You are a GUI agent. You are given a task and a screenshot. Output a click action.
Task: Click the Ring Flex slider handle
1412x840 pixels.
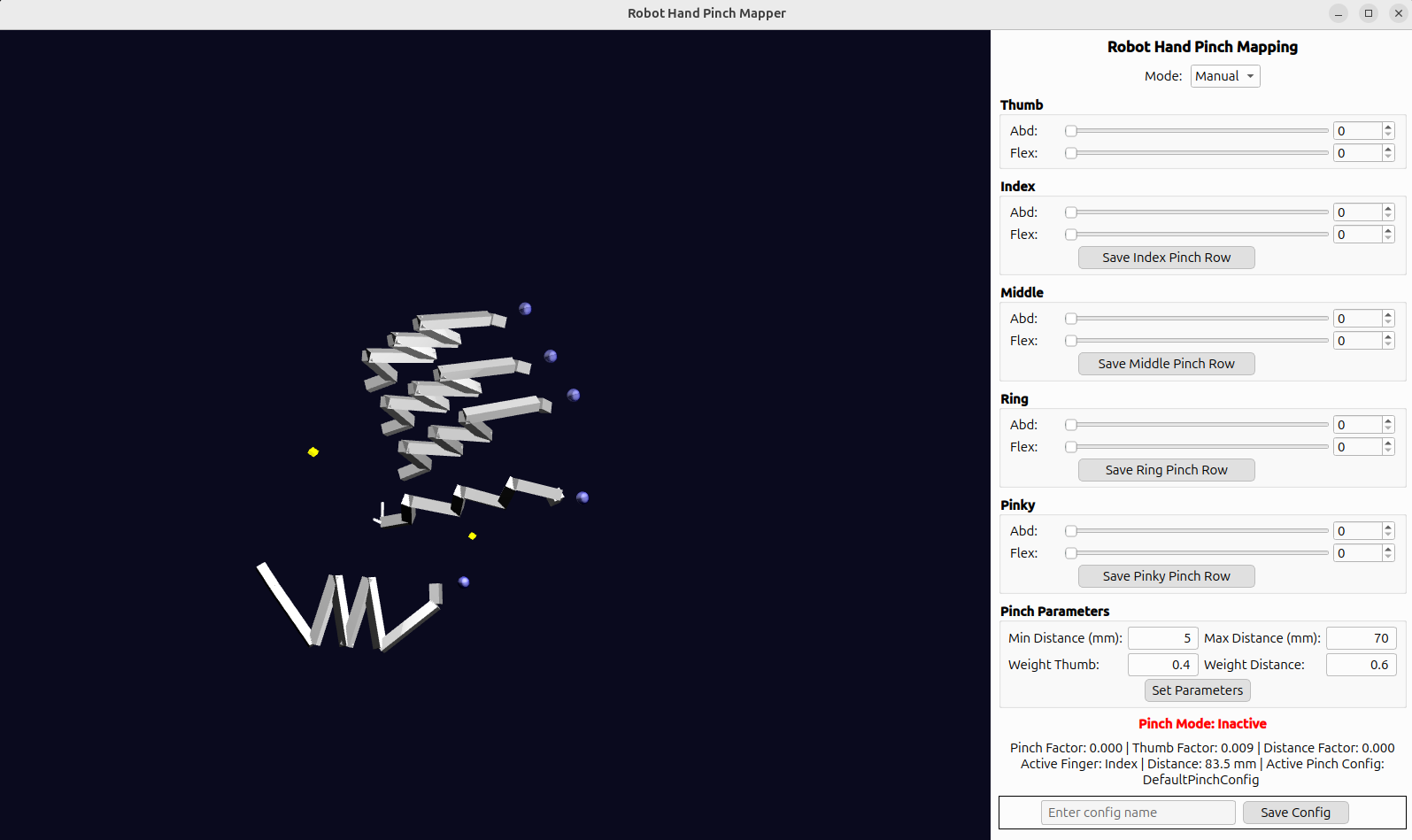(x=1071, y=447)
